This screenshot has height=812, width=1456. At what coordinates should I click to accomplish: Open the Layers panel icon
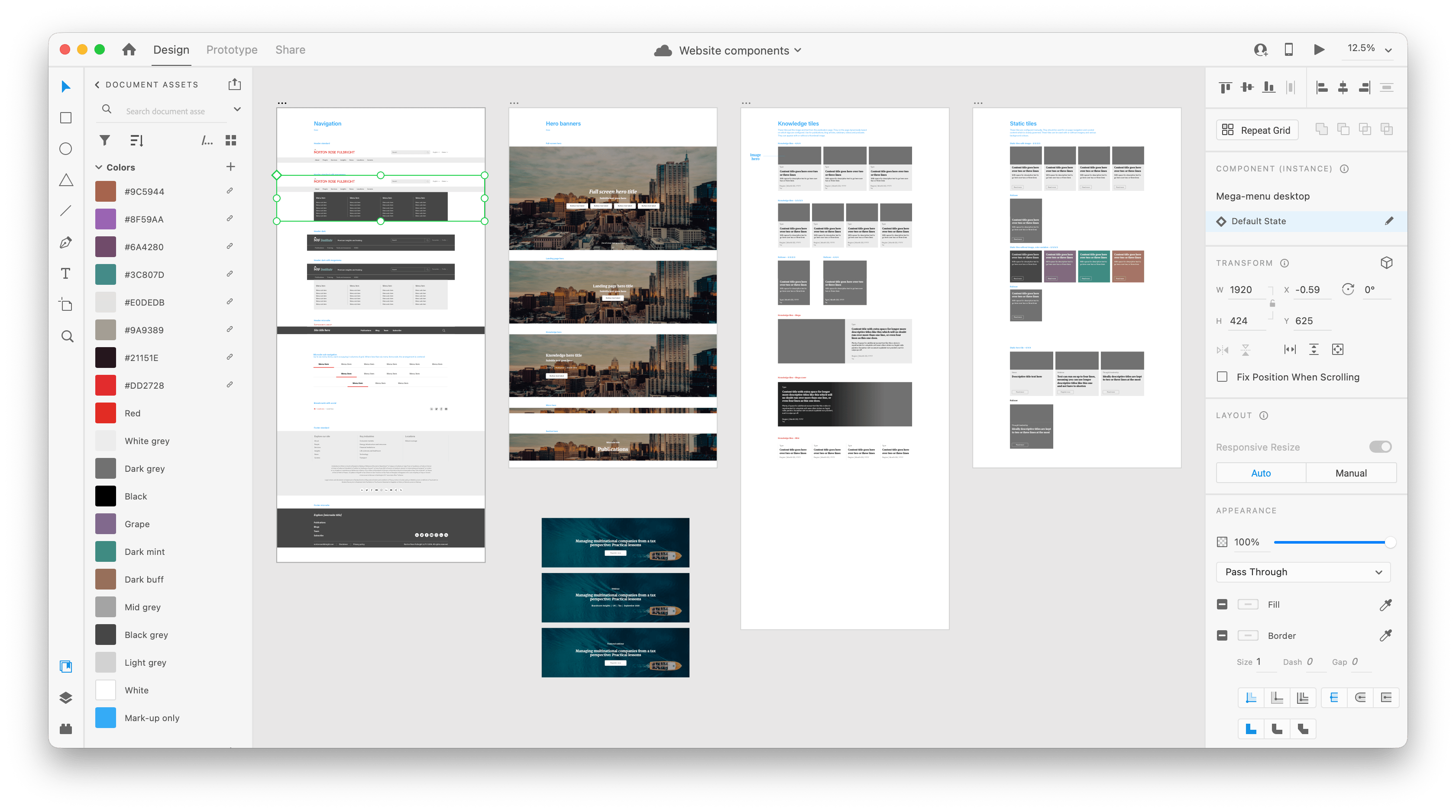click(65, 697)
